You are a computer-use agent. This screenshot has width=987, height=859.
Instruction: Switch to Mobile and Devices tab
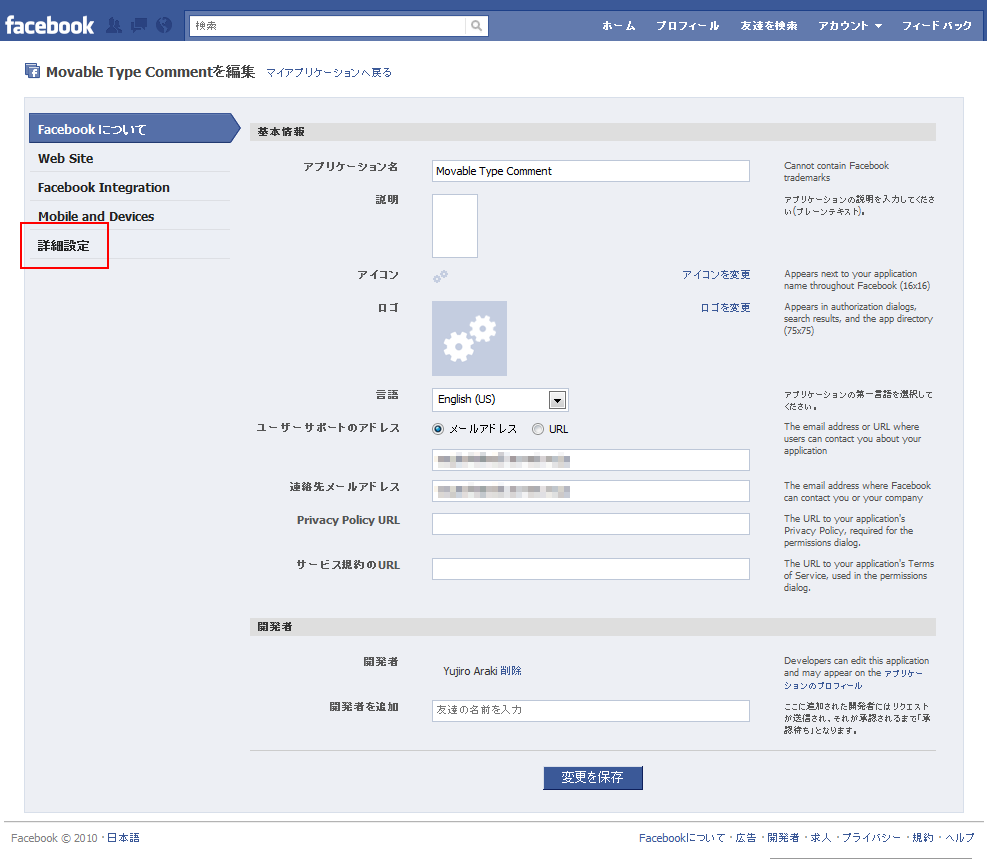click(129, 216)
